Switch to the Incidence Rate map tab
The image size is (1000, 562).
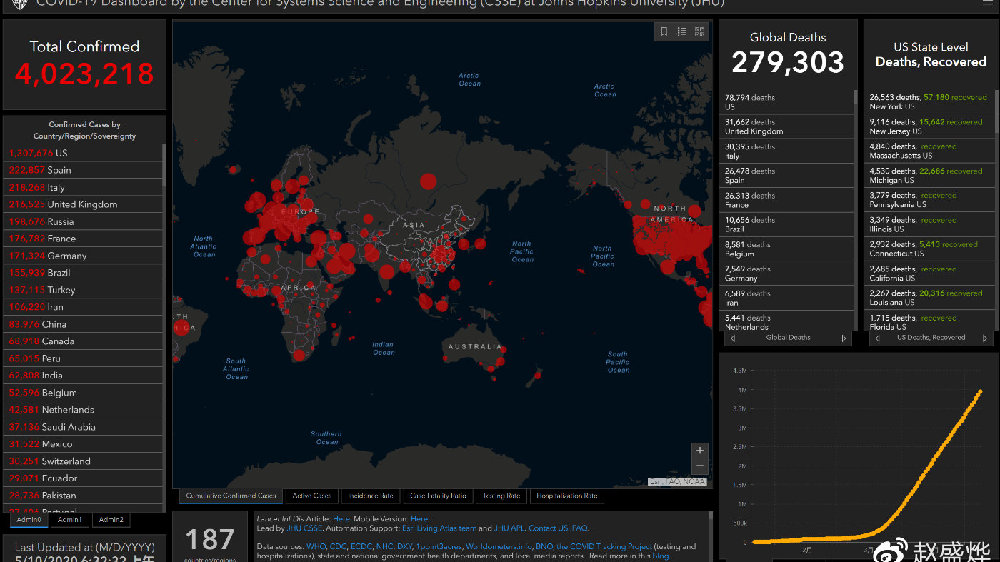coord(370,495)
